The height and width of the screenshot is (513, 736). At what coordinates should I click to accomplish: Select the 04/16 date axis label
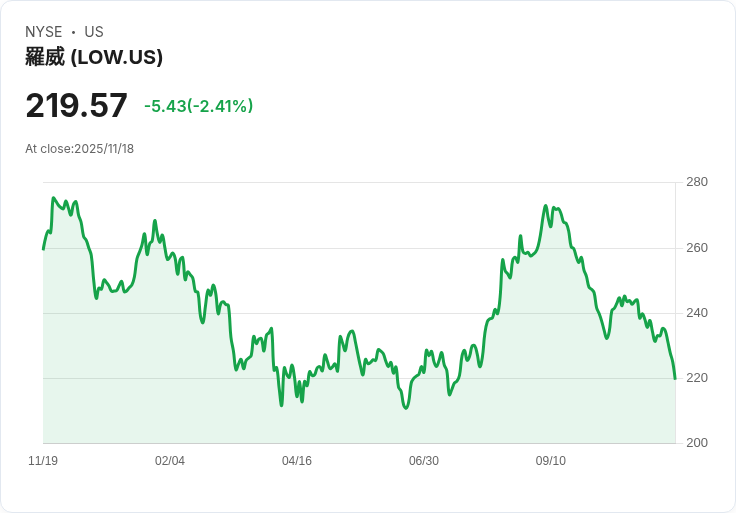click(x=297, y=461)
